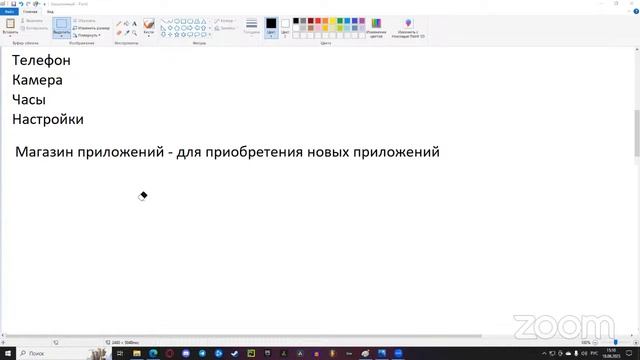
Task: Select Color 1 black swatch
Action: [271, 28]
